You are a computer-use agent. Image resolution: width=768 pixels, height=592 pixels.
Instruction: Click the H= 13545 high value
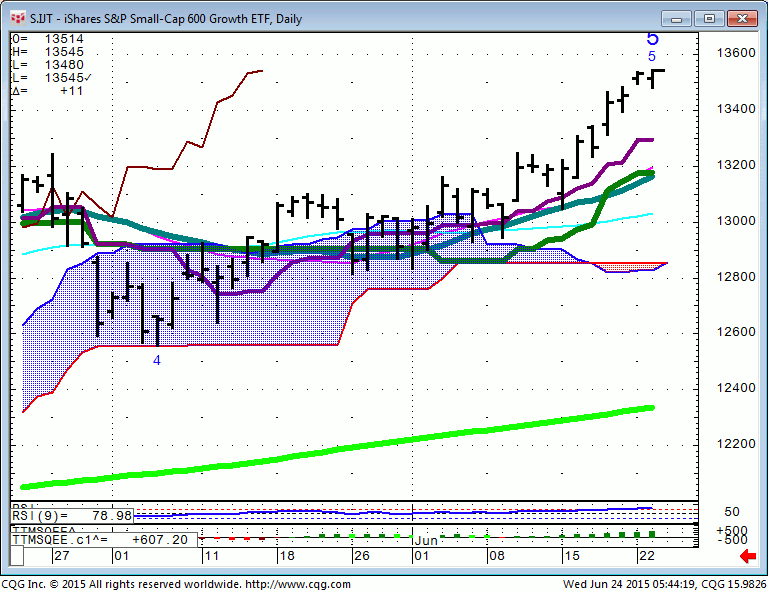[48, 51]
